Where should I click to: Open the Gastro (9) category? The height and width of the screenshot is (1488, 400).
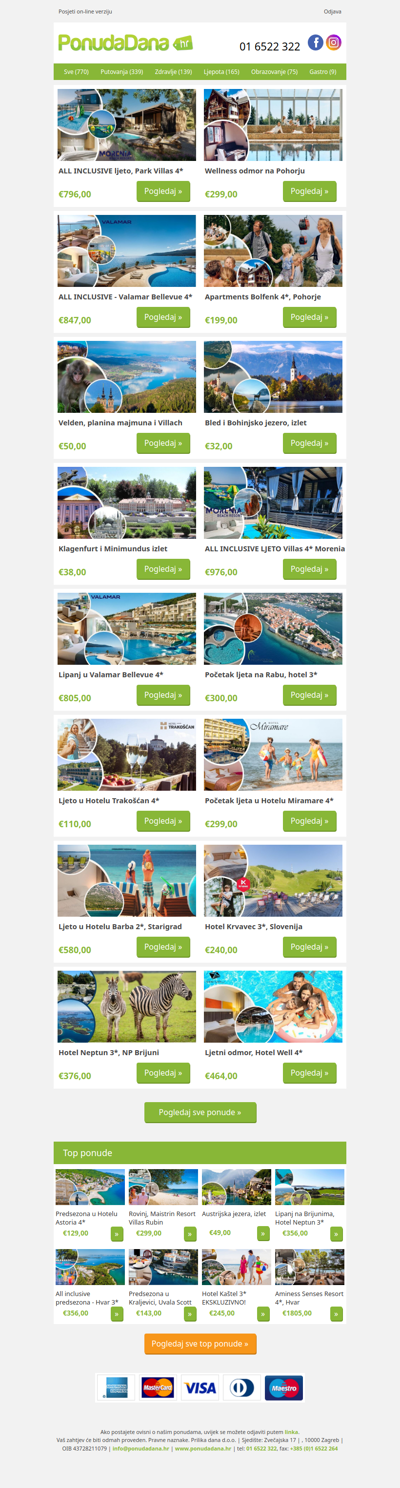(323, 72)
